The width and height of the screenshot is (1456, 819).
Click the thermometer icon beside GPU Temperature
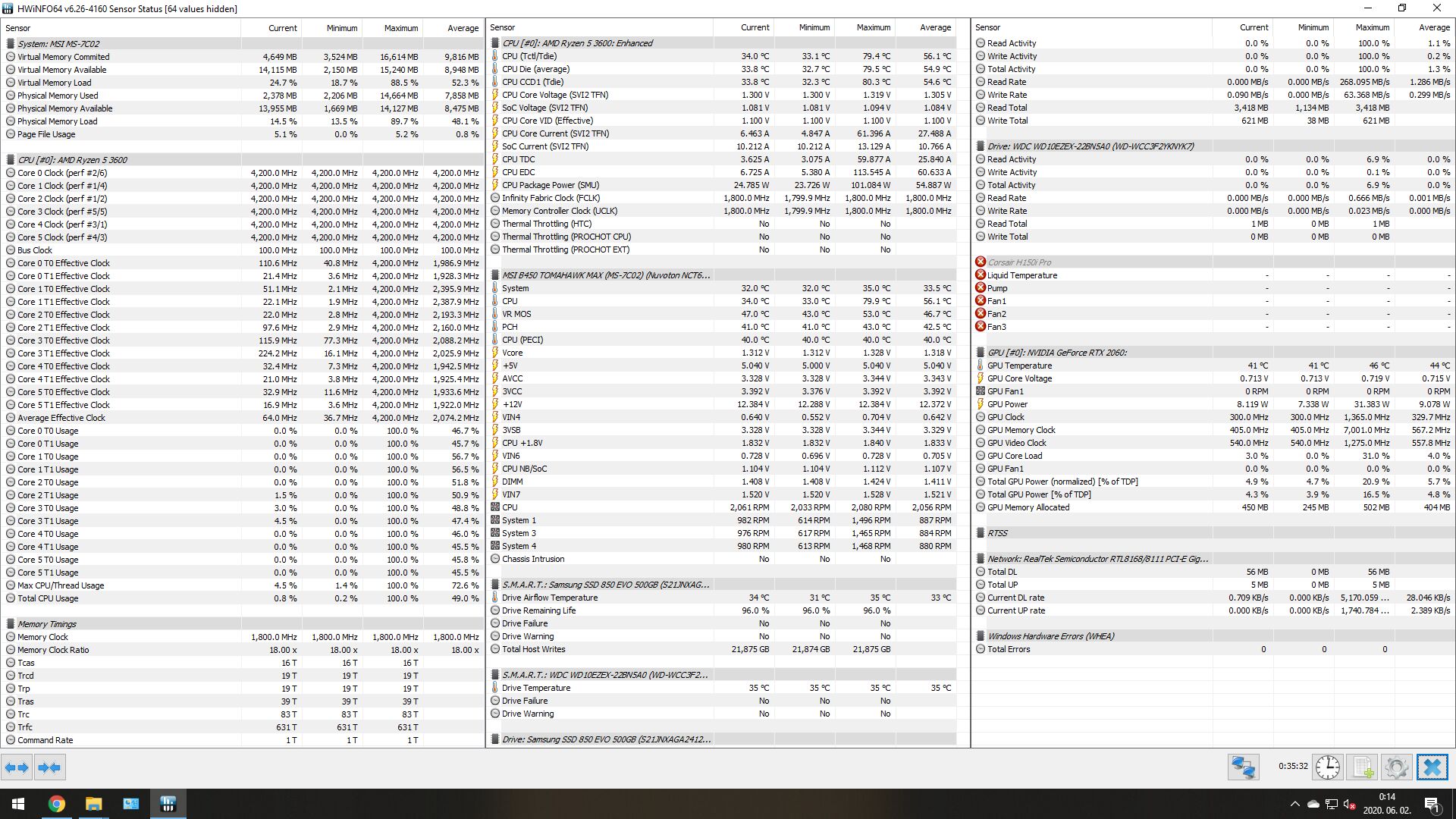coord(981,366)
